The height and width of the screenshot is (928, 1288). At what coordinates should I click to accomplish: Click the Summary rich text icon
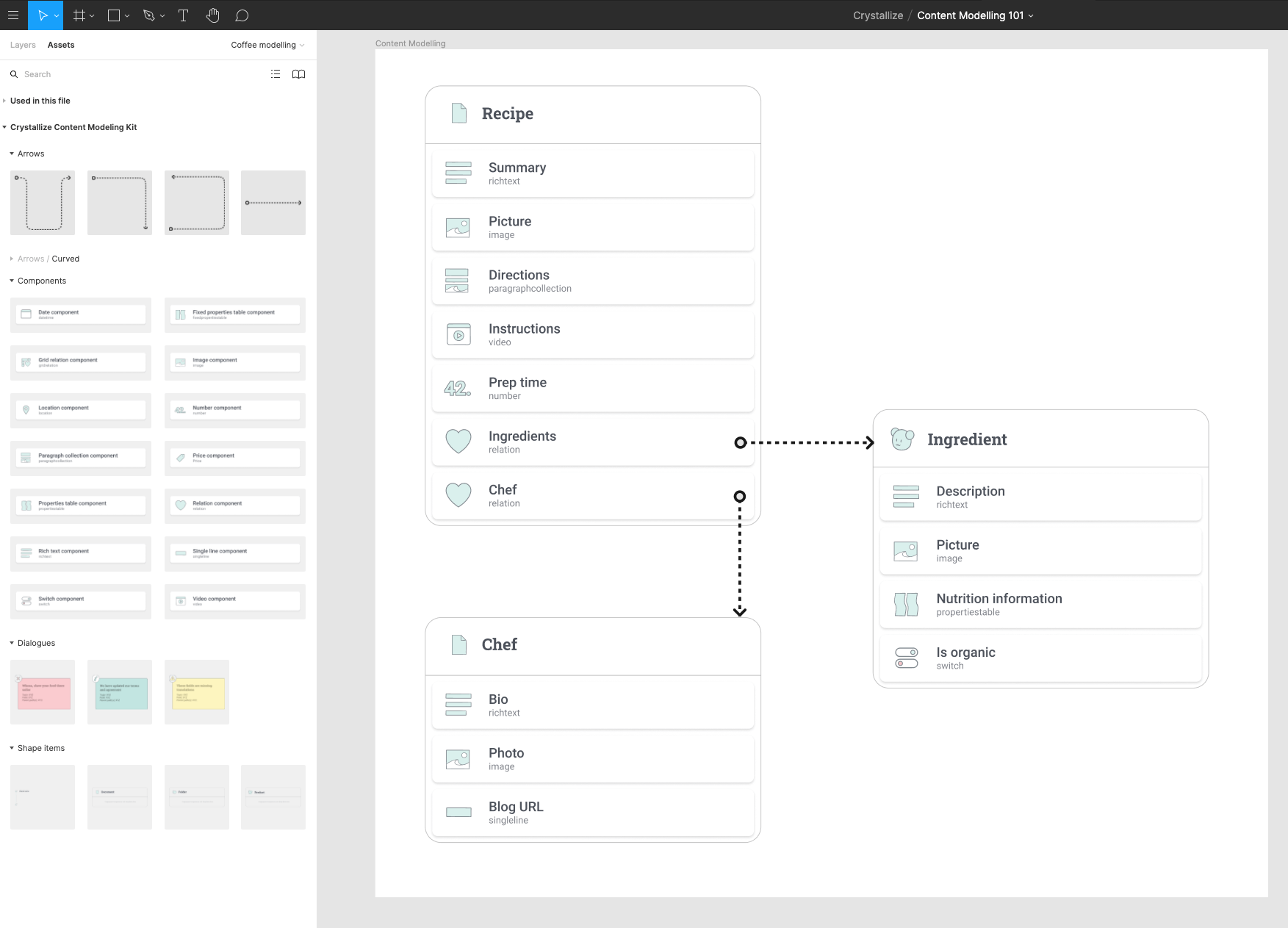pyautogui.click(x=458, y=173)
